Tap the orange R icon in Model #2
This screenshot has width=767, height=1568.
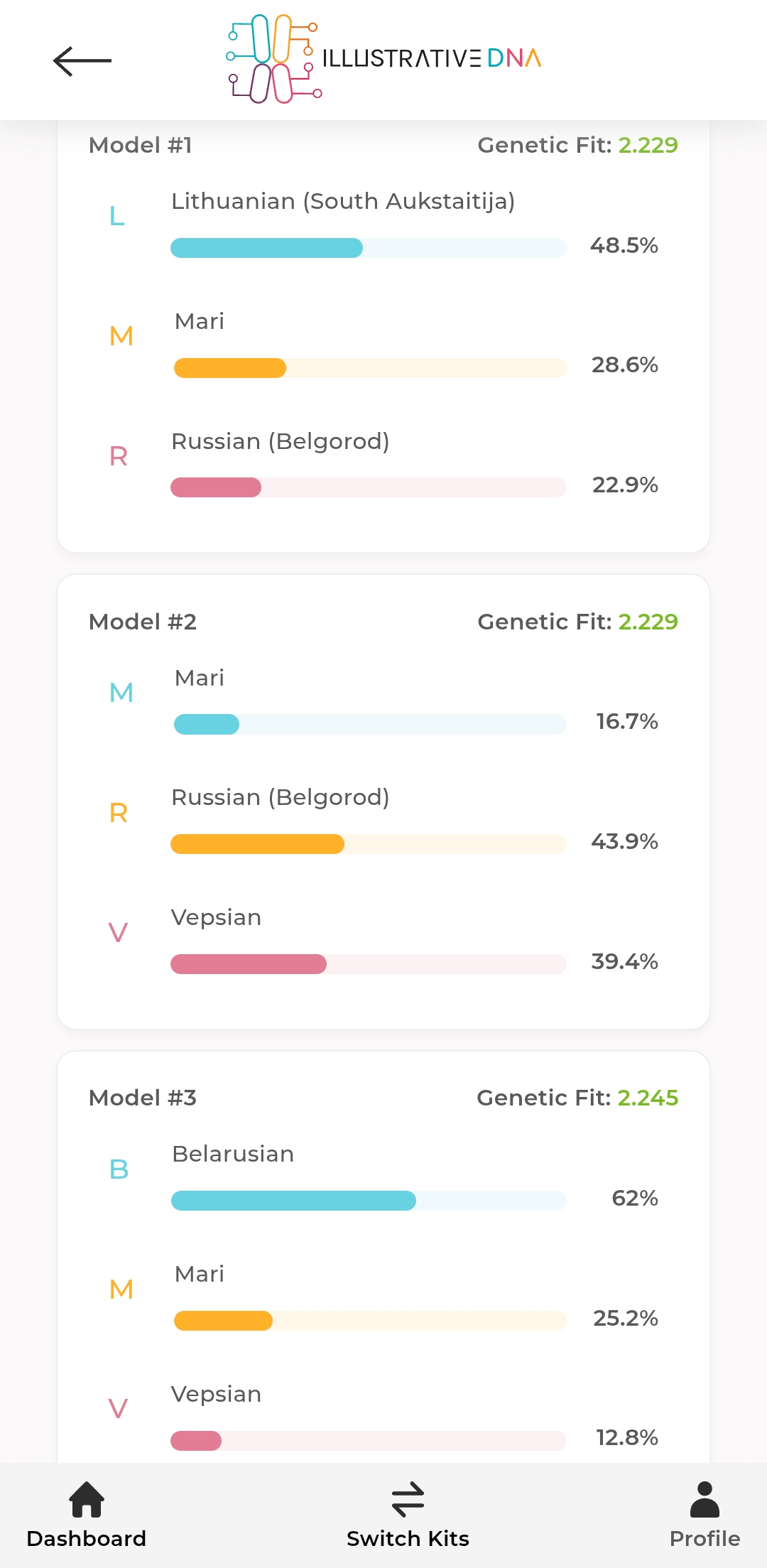pyautogui.click(x=119, y=813)
